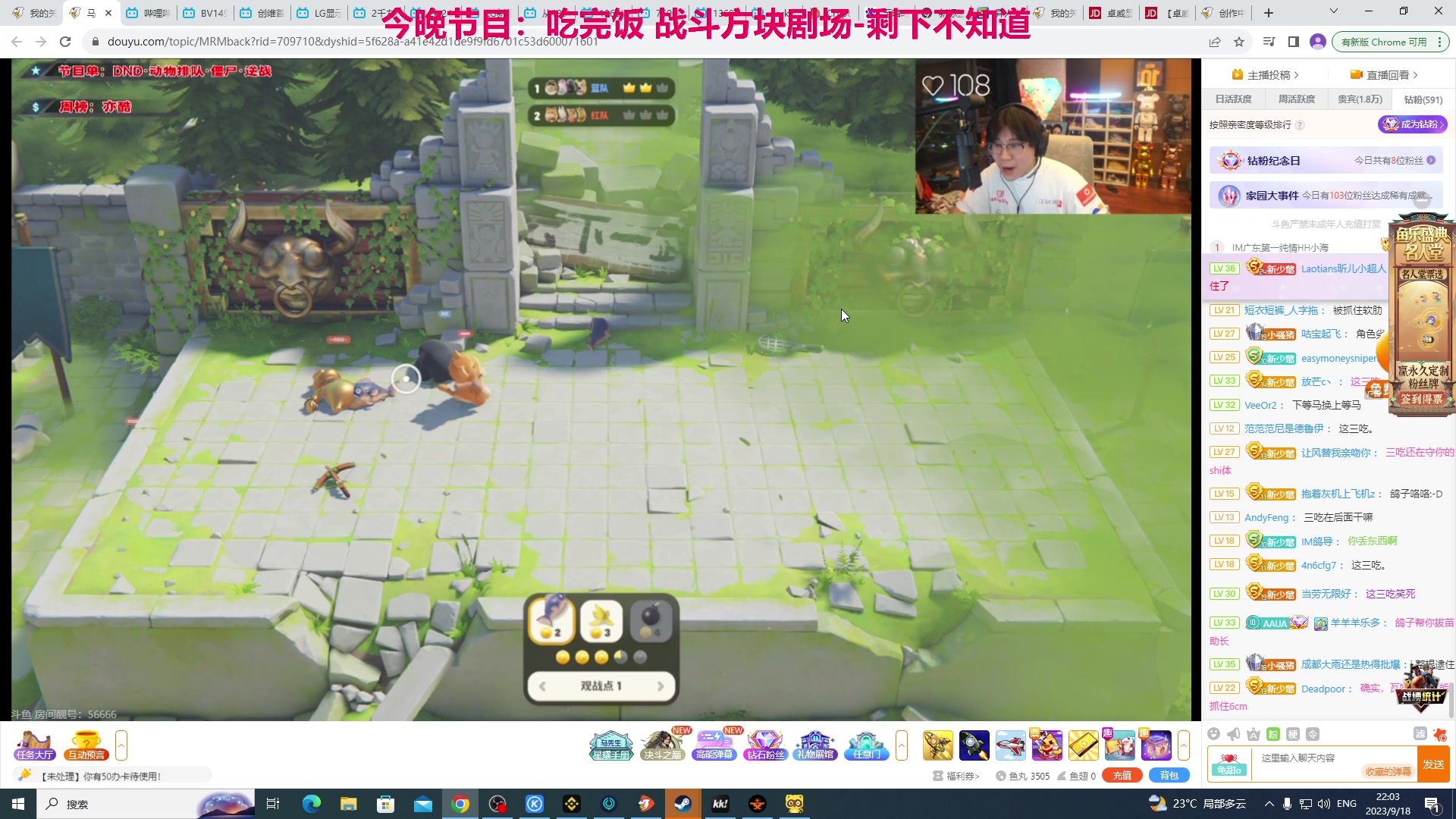1456x819 pixels.
Task: Click the 充值 recharge button
Action: pyautogui.click(x=1122, y=775)
